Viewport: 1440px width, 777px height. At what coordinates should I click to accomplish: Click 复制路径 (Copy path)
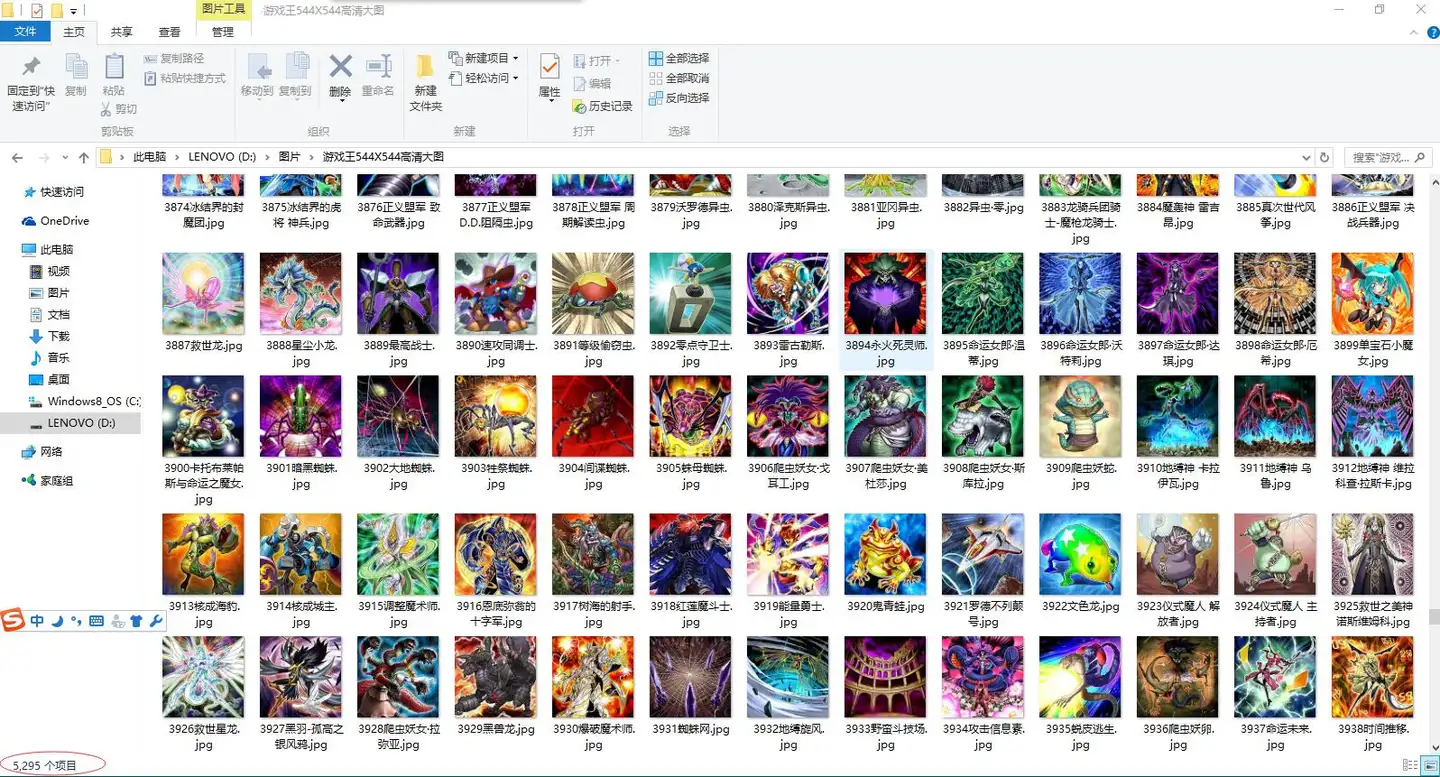[174, 59]
